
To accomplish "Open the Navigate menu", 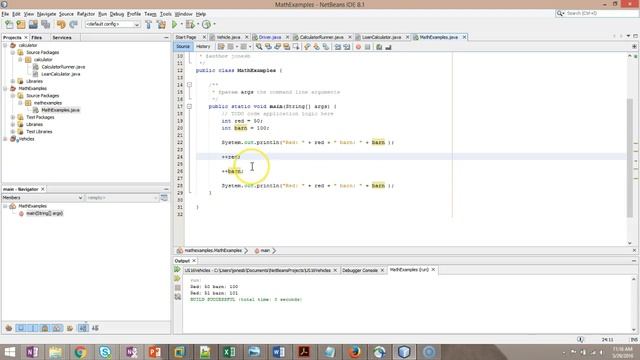I will tap(47, 14).
